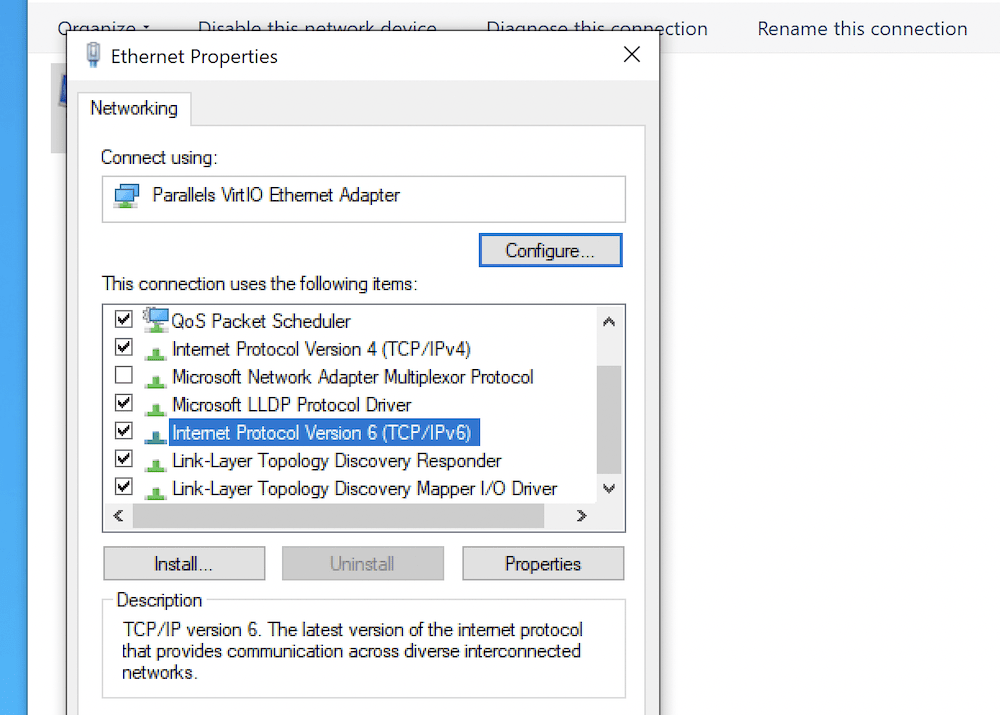The image size is (1000, 715).
Task: Click Disable this network device
Action: tap(317, 28)
